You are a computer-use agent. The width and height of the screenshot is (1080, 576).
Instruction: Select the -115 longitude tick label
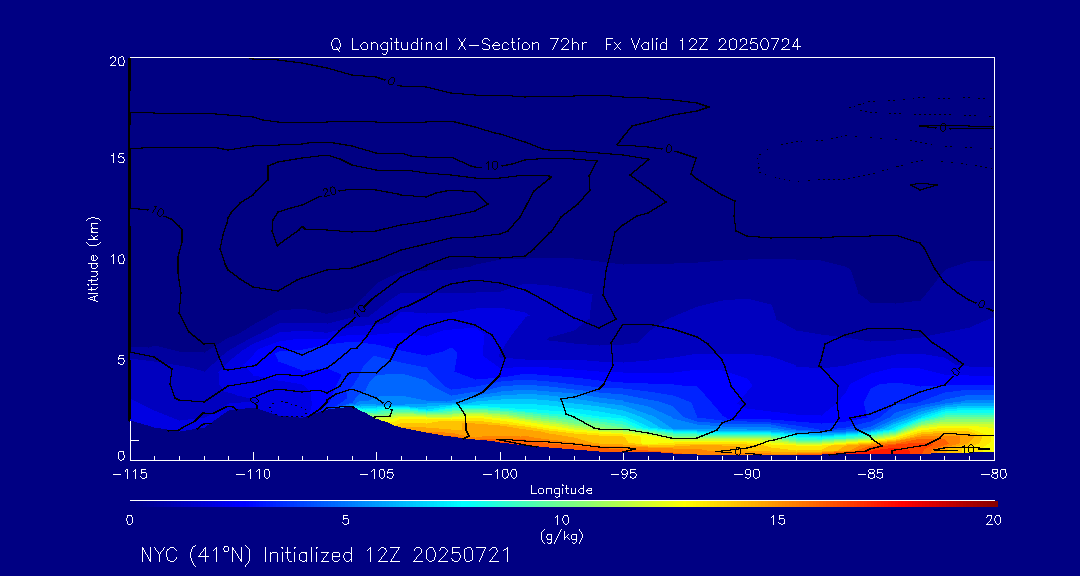click(129, 473)
